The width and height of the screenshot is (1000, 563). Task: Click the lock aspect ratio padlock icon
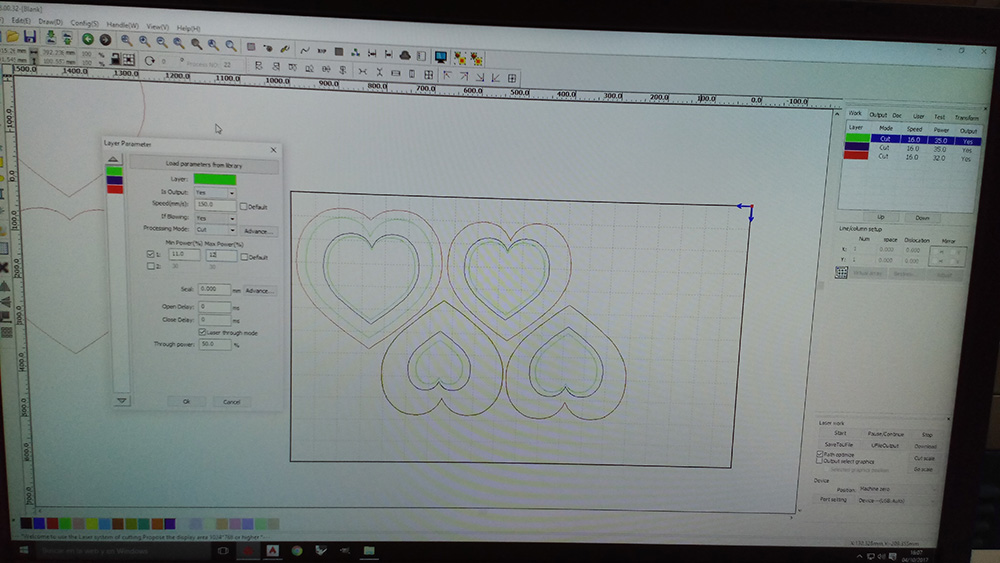click(x=115, y=59)
